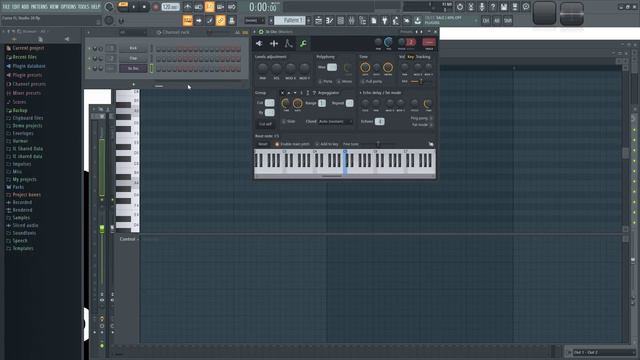The width and height of the screenshot is (640, 360).
Task: Open the Mixer view icon
Action: coord(351,20)
